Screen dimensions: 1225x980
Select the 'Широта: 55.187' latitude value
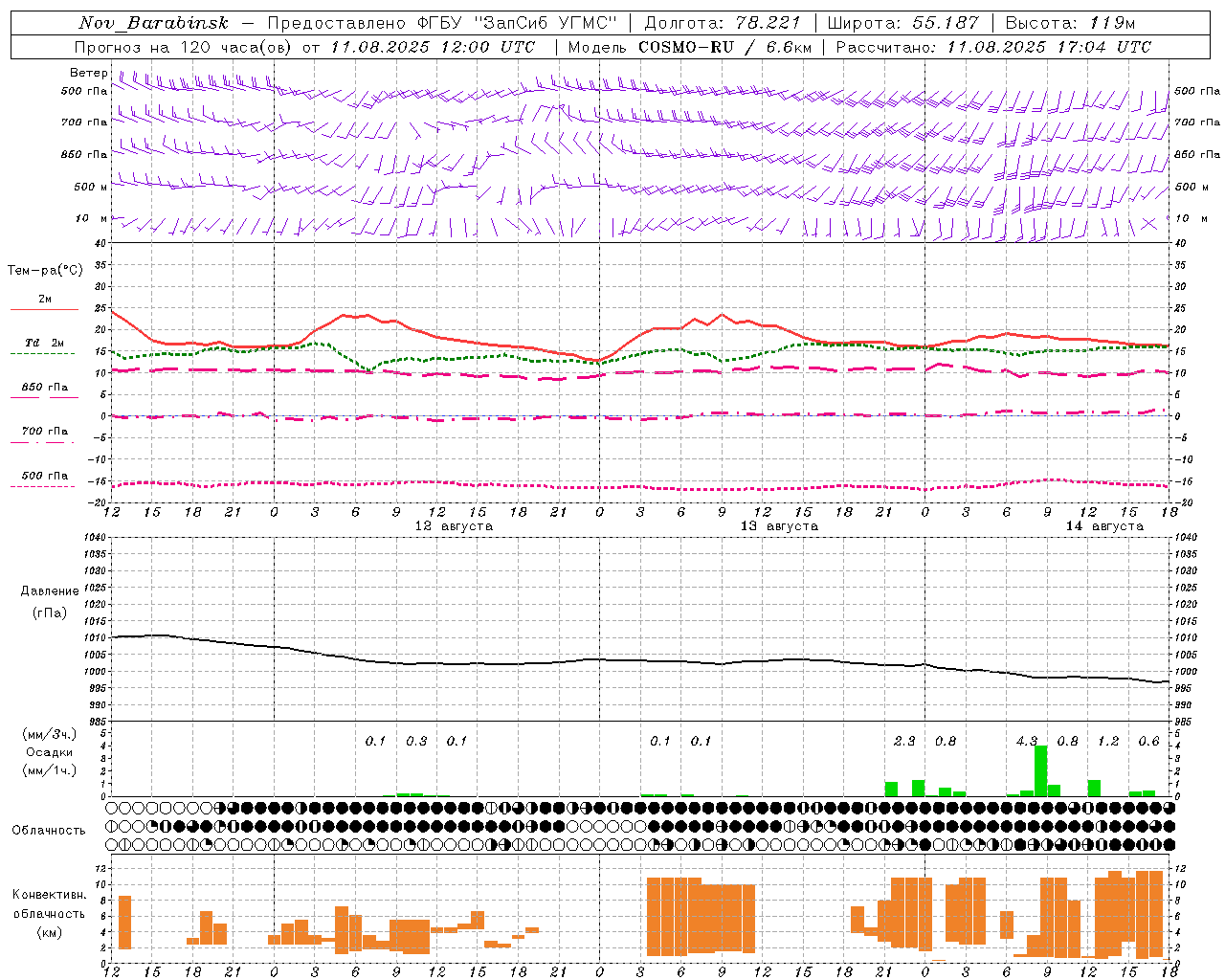[902, 23]
